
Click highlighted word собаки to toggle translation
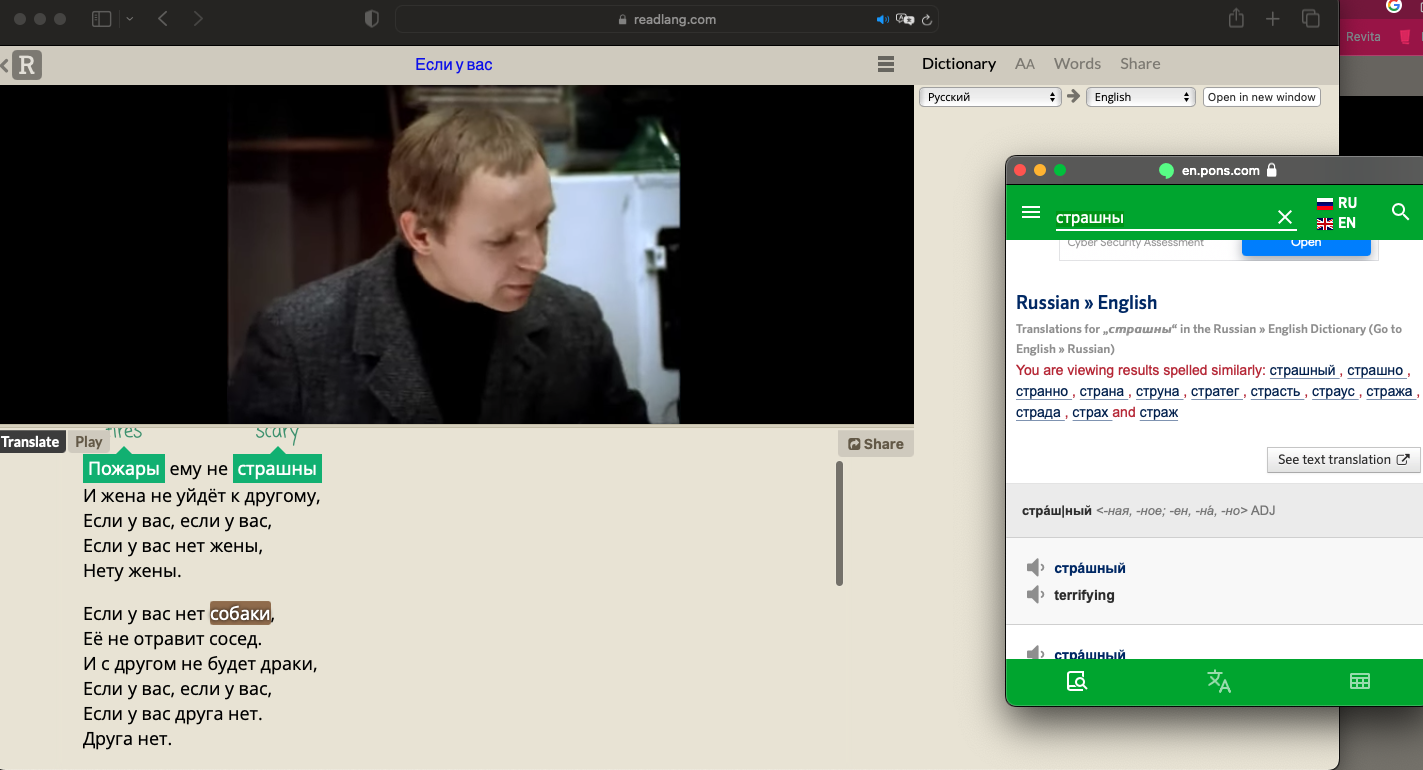tap(240, 613)
